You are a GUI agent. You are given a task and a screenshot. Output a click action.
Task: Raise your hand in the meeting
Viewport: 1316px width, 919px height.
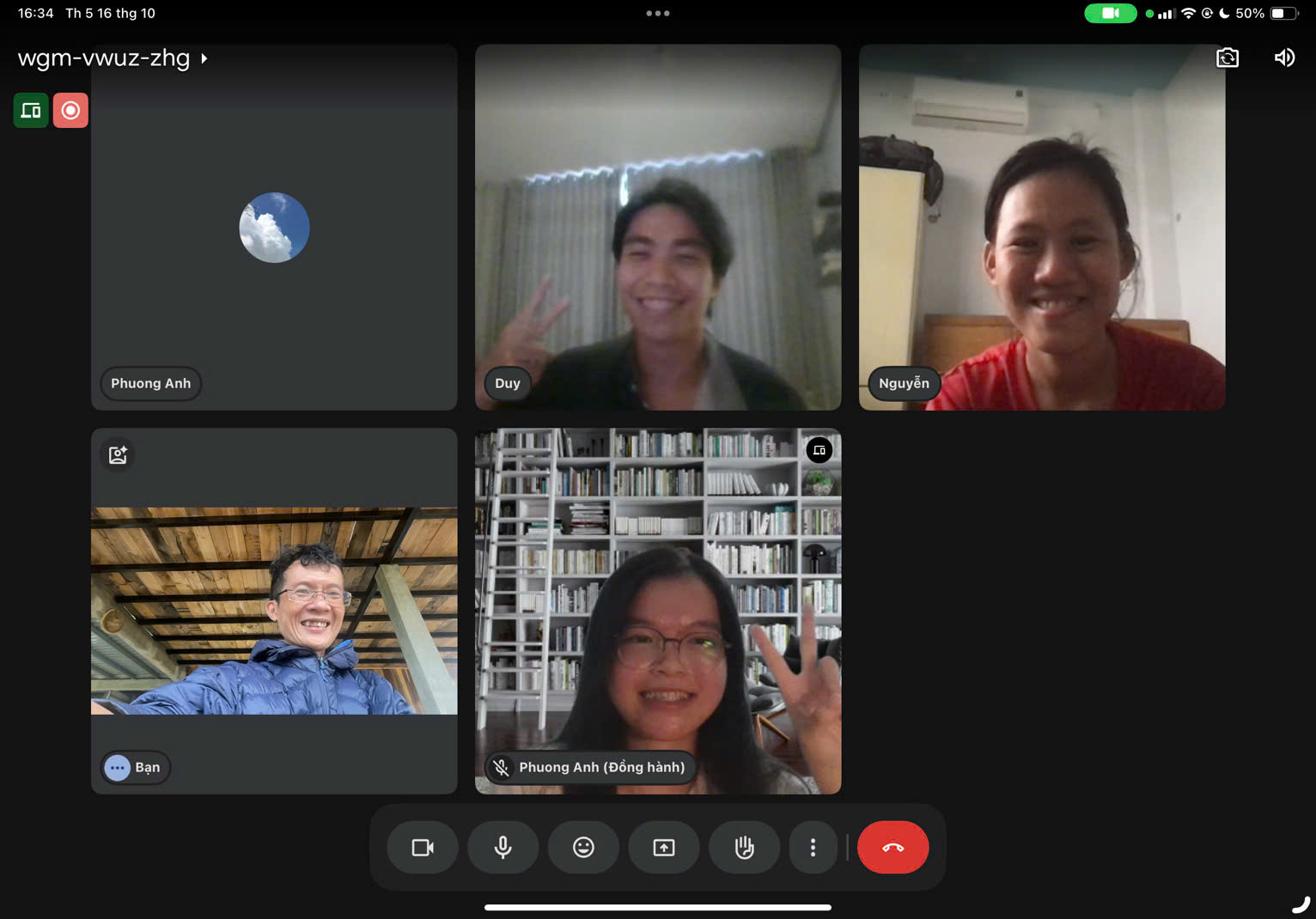(744, 848)
